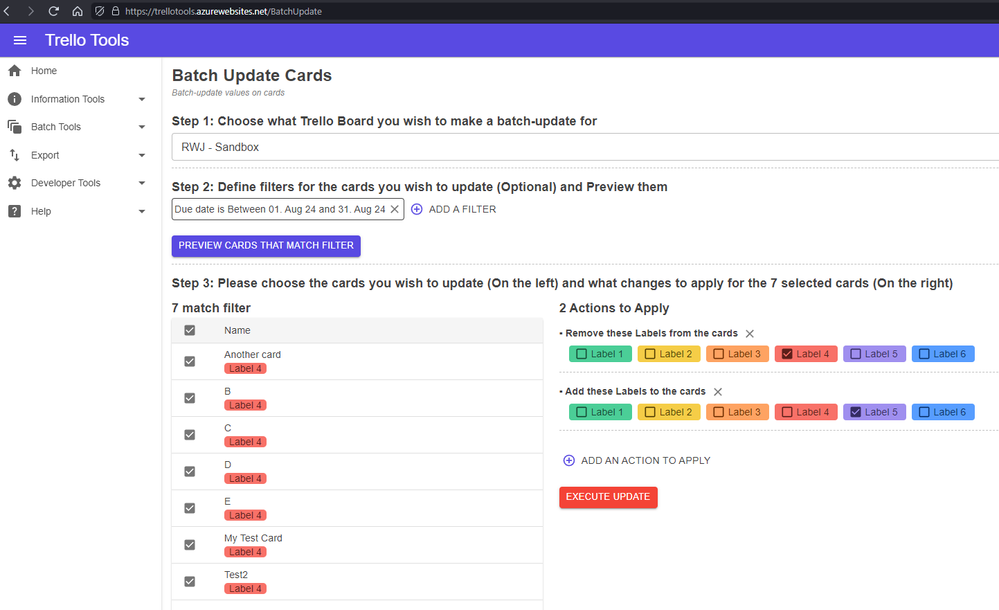
Task: Select orange Label 3 in Remove these Labels
Action: click(737, 354)
